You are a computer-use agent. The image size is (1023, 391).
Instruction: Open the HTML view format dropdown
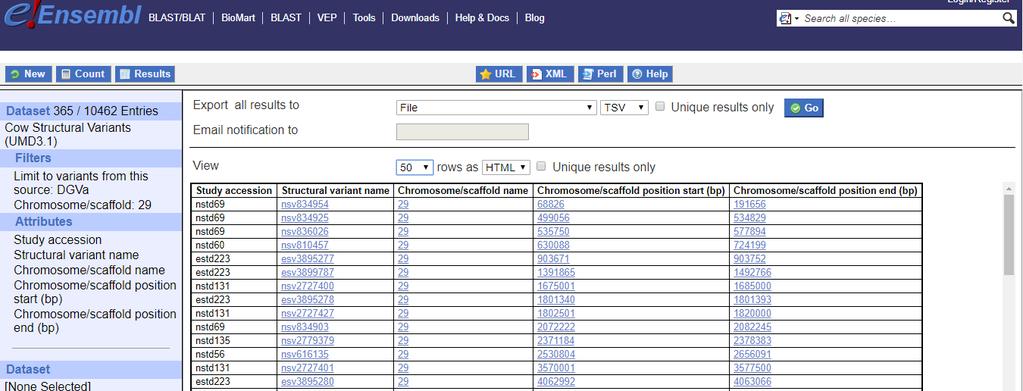506,167
